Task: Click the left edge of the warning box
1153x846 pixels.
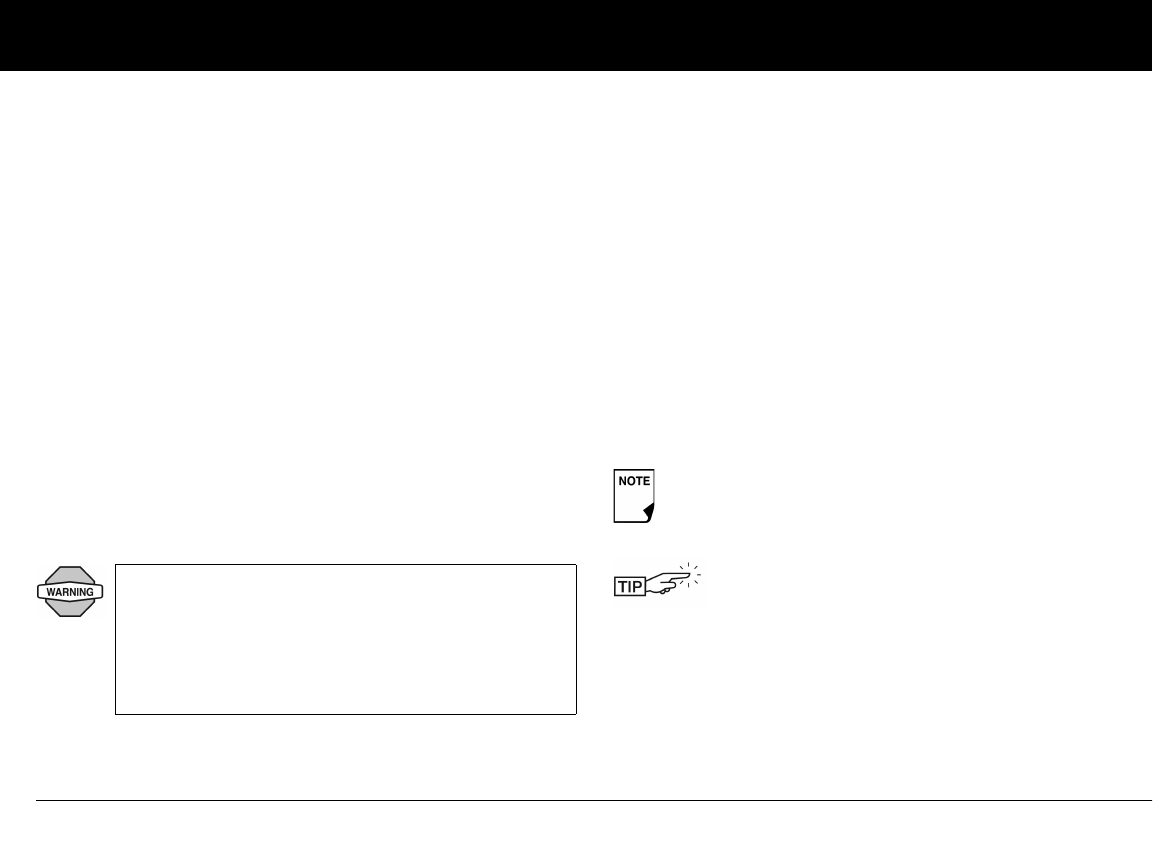Action: click(x=116, y=639)
